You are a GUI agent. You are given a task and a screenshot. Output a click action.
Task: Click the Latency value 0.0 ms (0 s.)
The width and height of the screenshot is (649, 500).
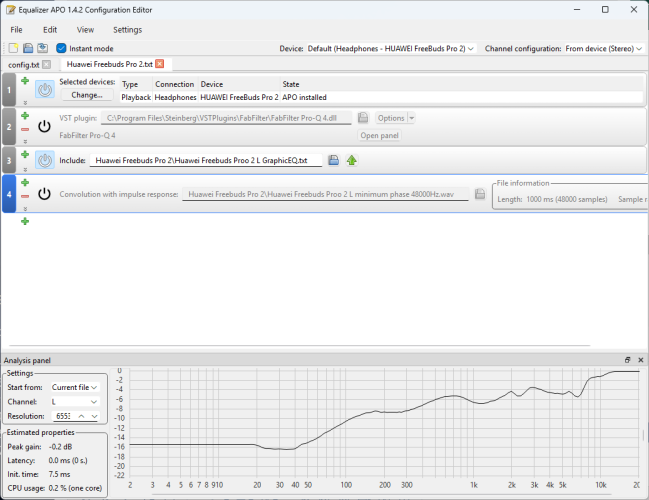click(68, 461)
